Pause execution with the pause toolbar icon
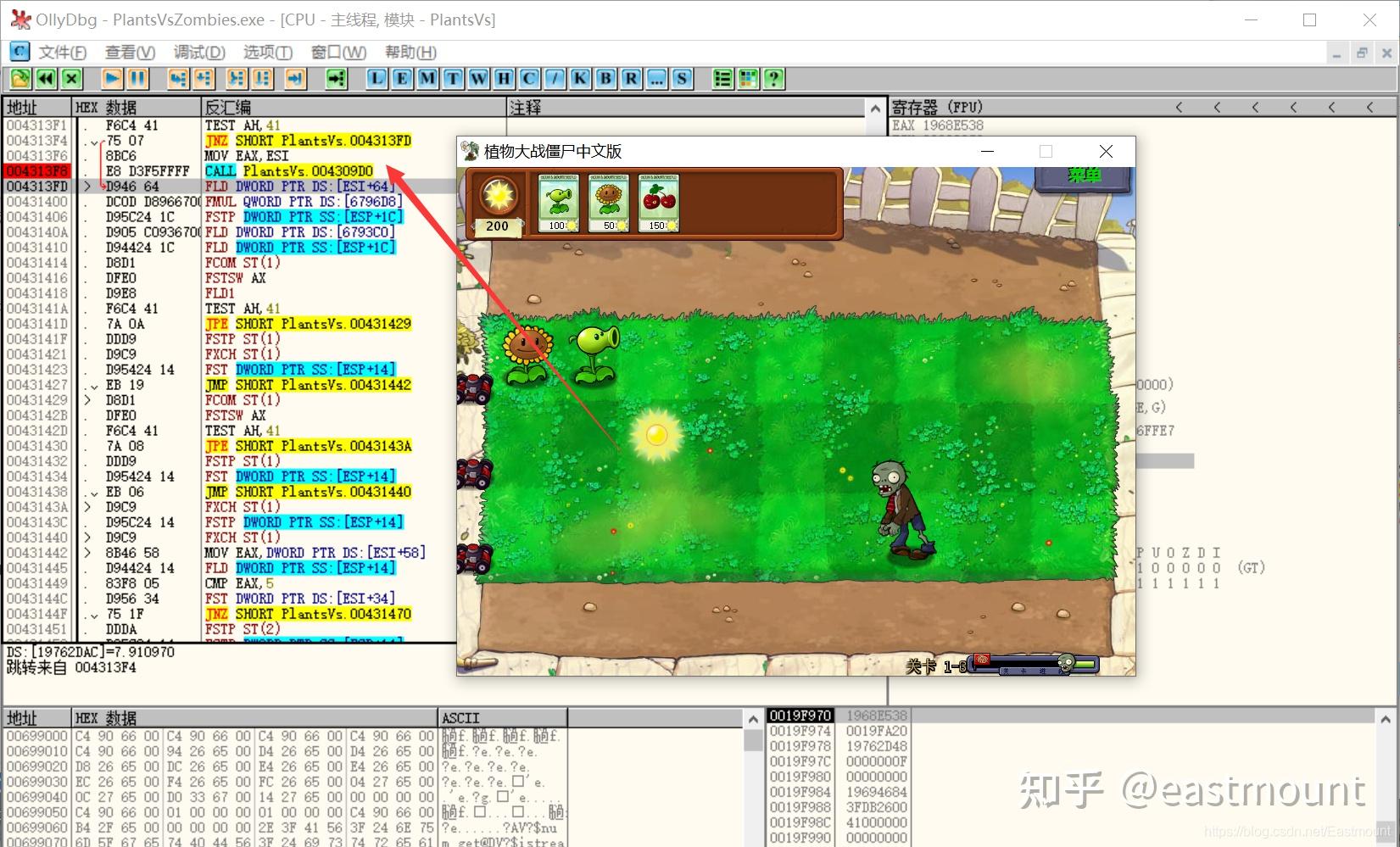Viewport: 1400px width, 847px height. (137, 78)
